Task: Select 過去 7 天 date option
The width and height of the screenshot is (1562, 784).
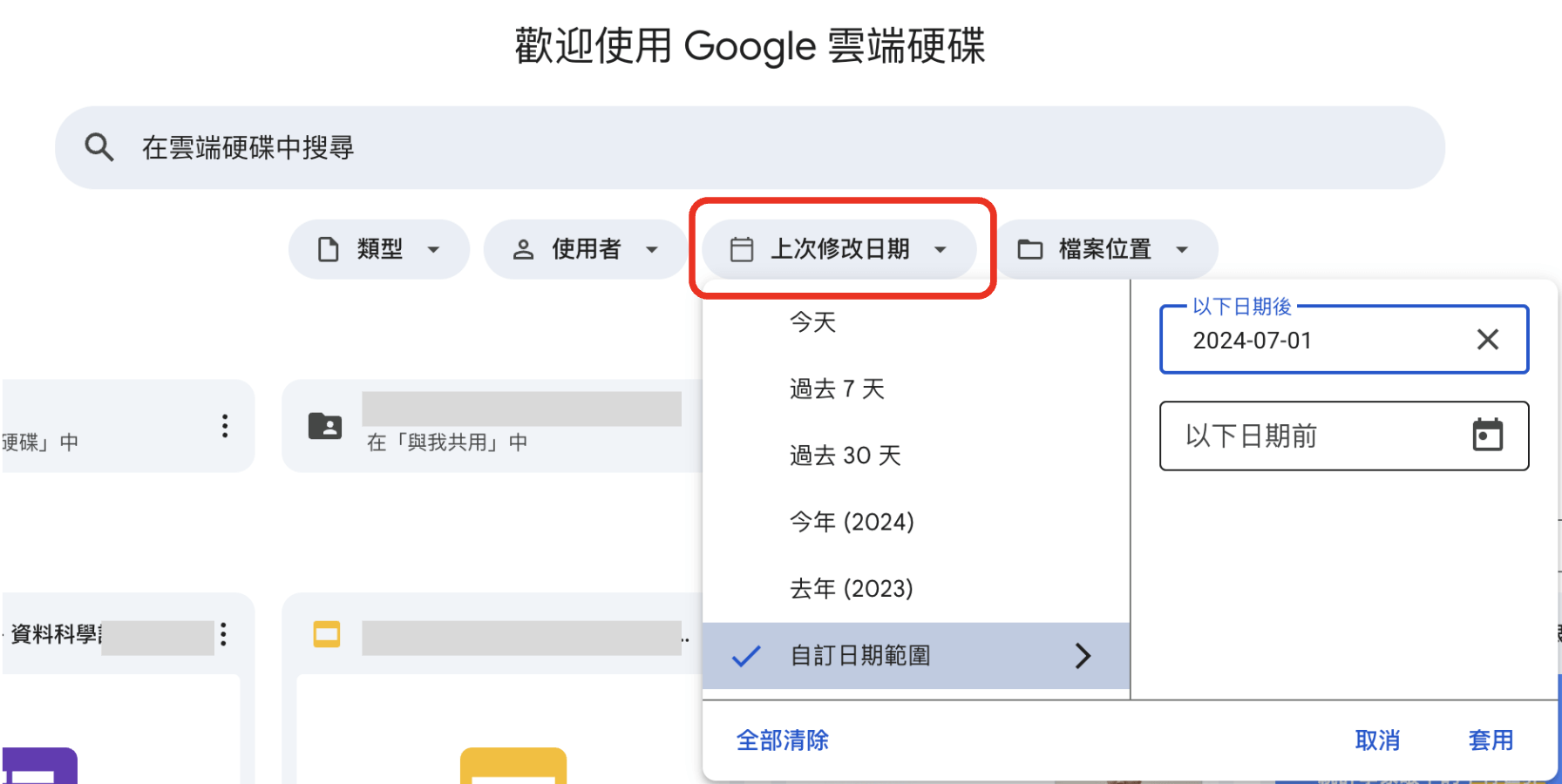Action: (x=916, y=389)
